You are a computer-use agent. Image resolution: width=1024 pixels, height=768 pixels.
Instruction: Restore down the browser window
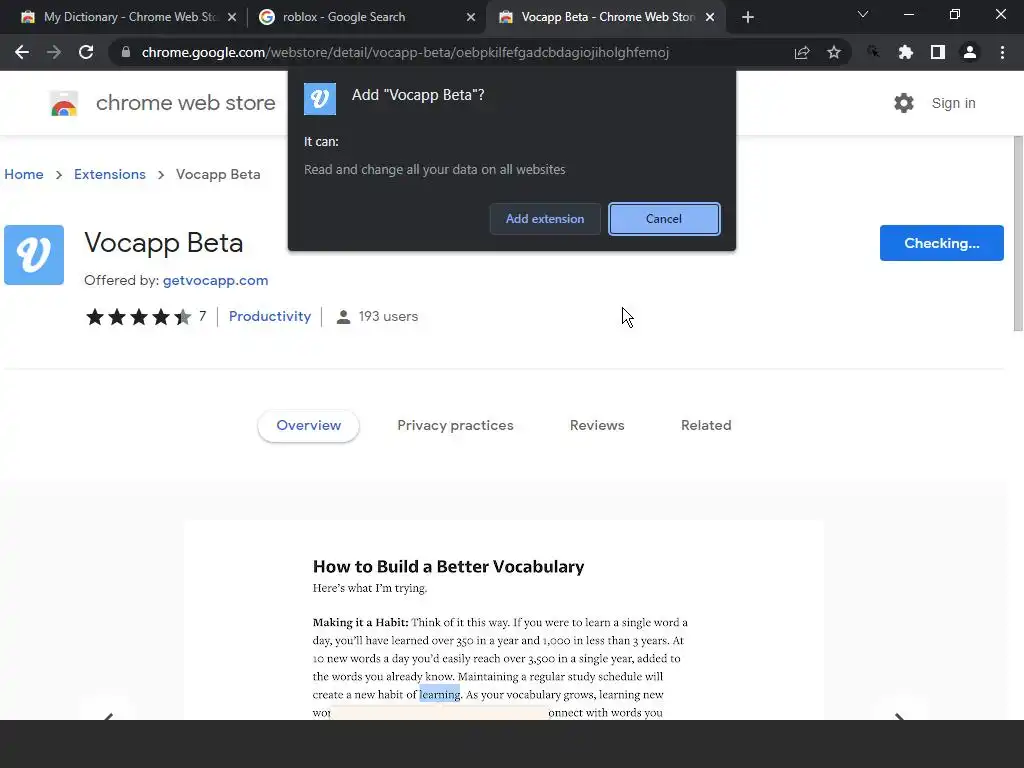pyautogui.click(x=955, y=14)
